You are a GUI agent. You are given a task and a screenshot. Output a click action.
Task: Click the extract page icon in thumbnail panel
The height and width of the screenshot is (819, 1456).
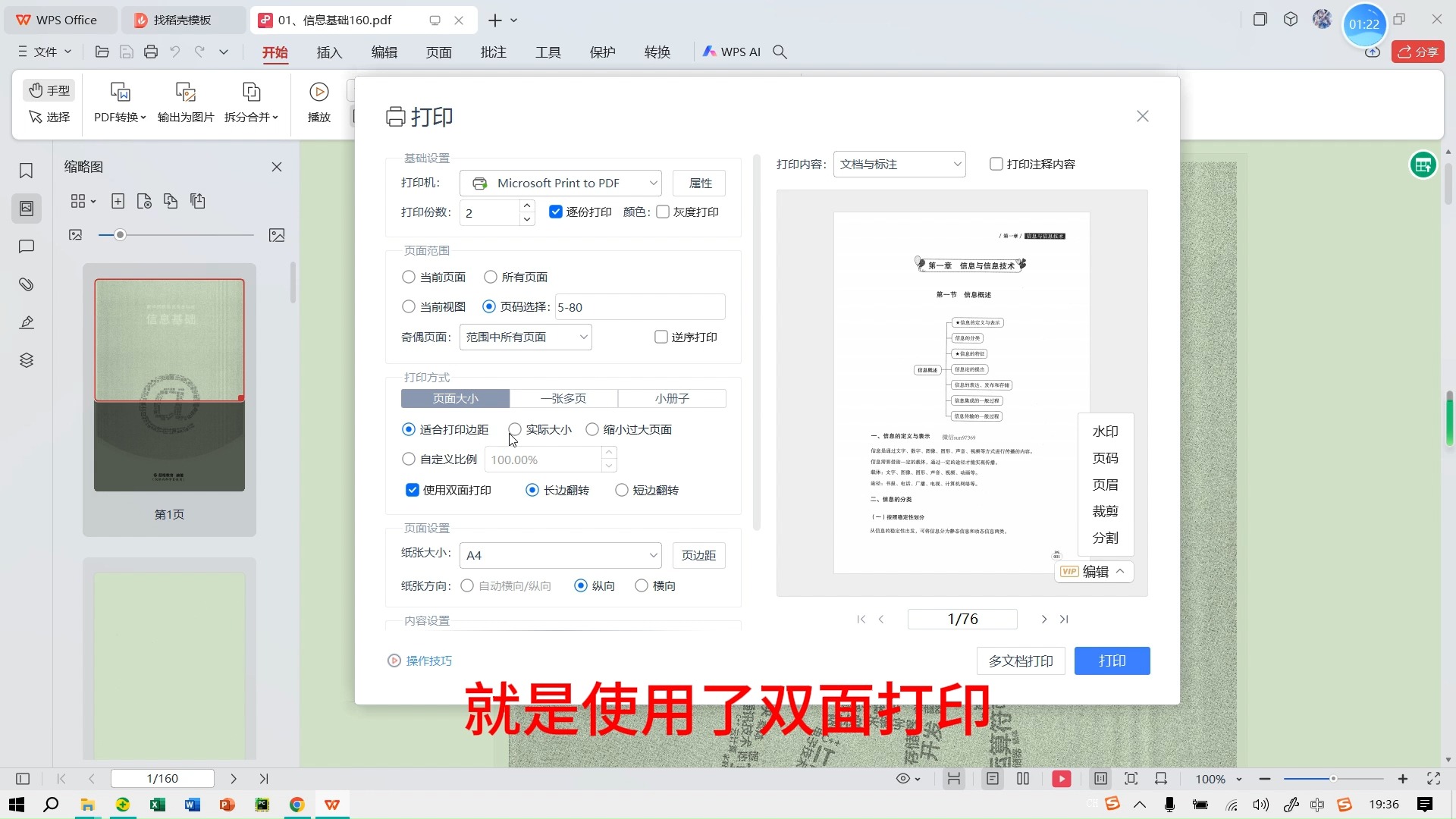coord(171,201)
